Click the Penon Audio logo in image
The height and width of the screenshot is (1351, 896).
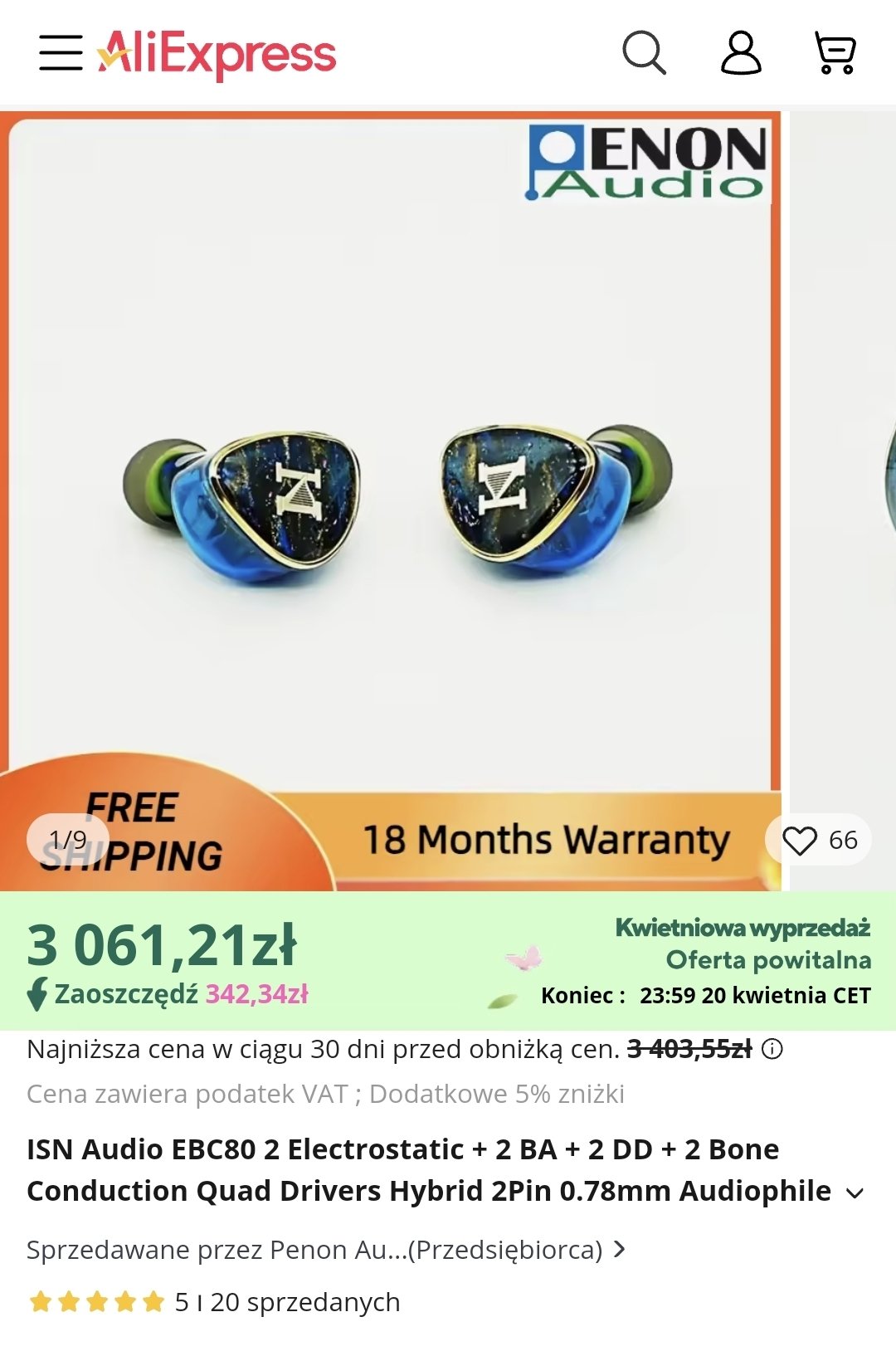[x=648, y=162]
